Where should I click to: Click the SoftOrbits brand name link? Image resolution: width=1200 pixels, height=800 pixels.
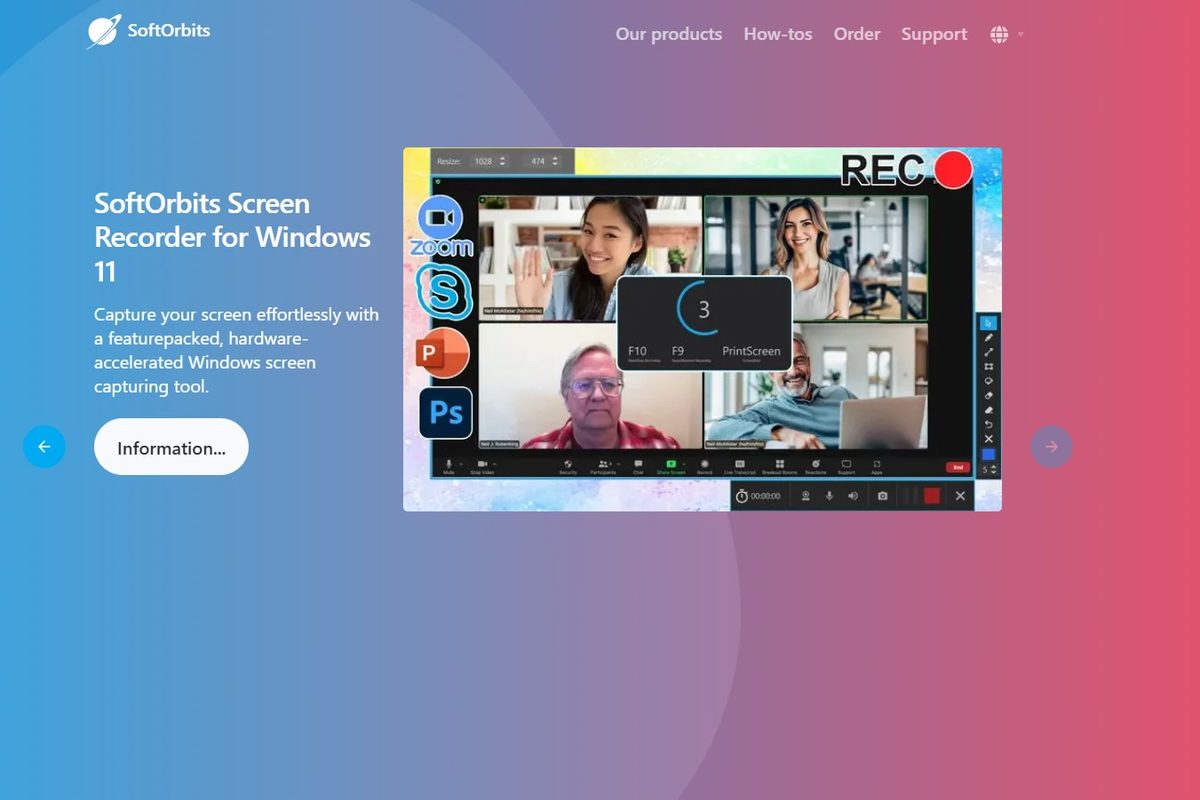click(169, 30)
